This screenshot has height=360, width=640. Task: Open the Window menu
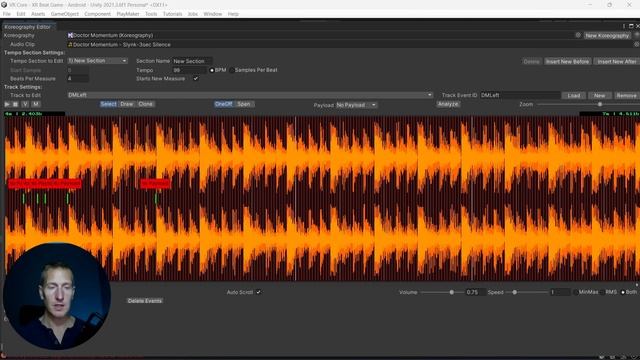tap(213, 14)
